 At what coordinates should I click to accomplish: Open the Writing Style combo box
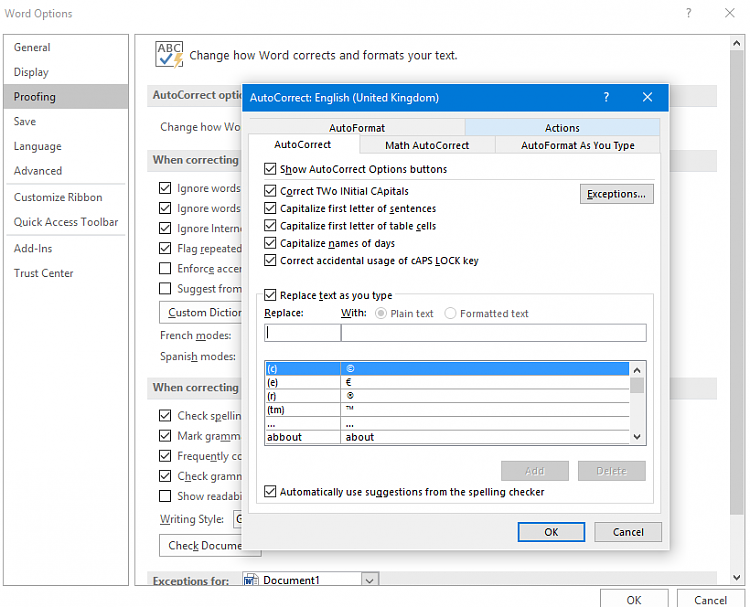(238, 519)
